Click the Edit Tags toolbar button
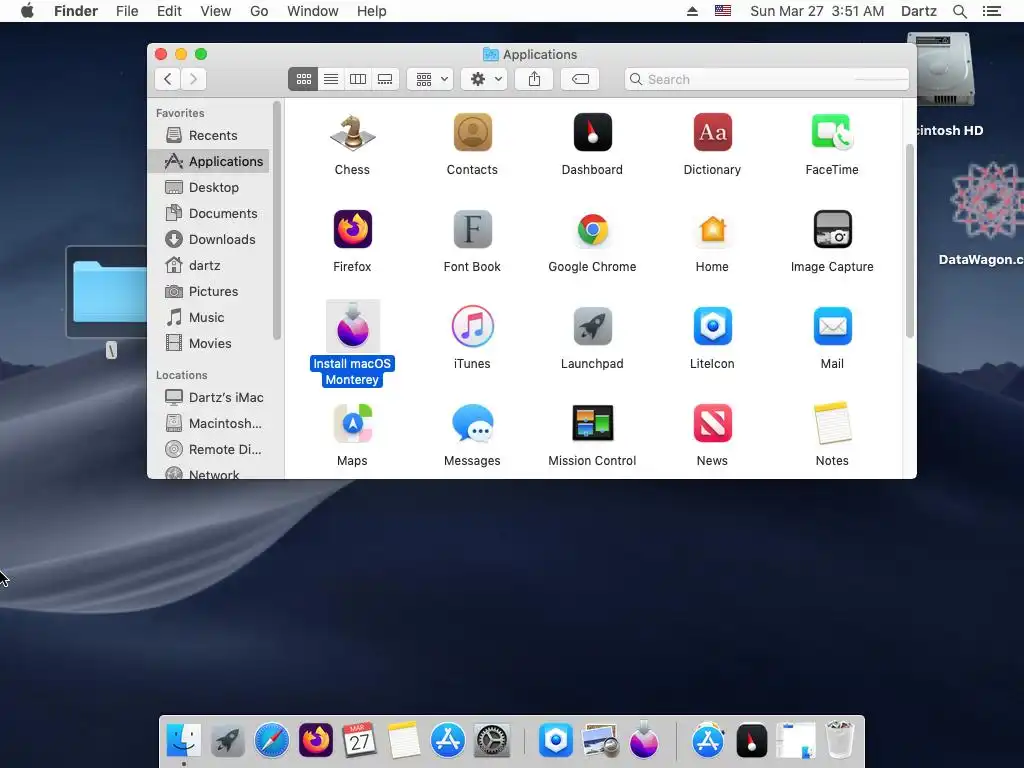Image resolution: width=1024 pixels, height=768 pixels. [x=580, y=79]
